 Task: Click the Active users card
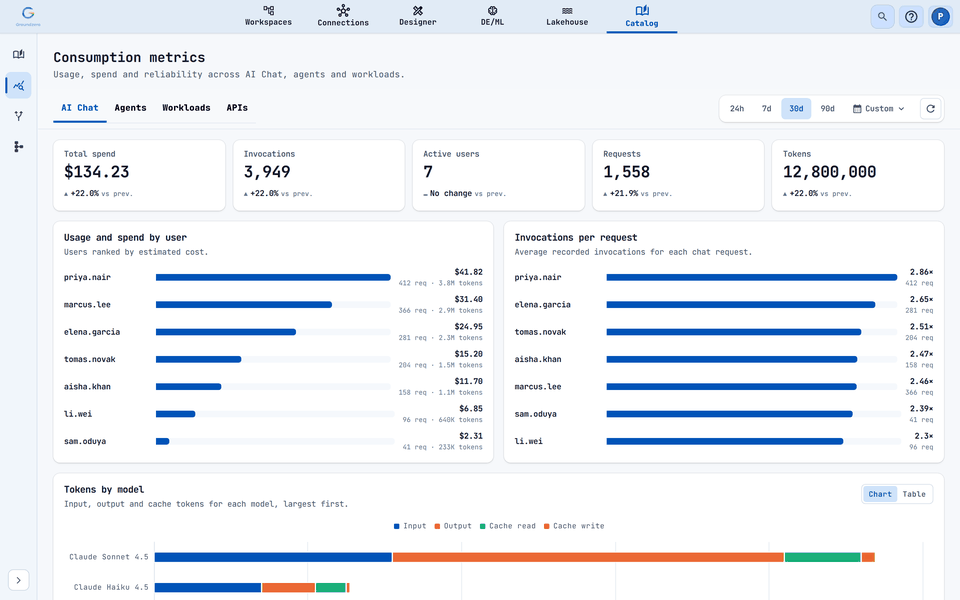[x=498, y=175]
